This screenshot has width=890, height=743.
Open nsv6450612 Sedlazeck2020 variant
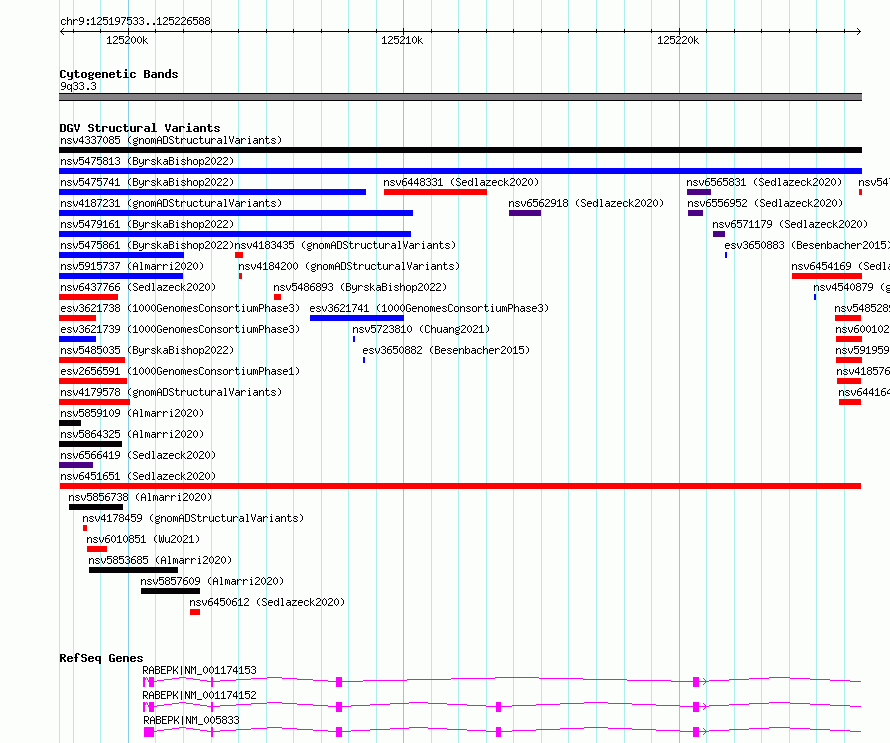tap(267, 602)
